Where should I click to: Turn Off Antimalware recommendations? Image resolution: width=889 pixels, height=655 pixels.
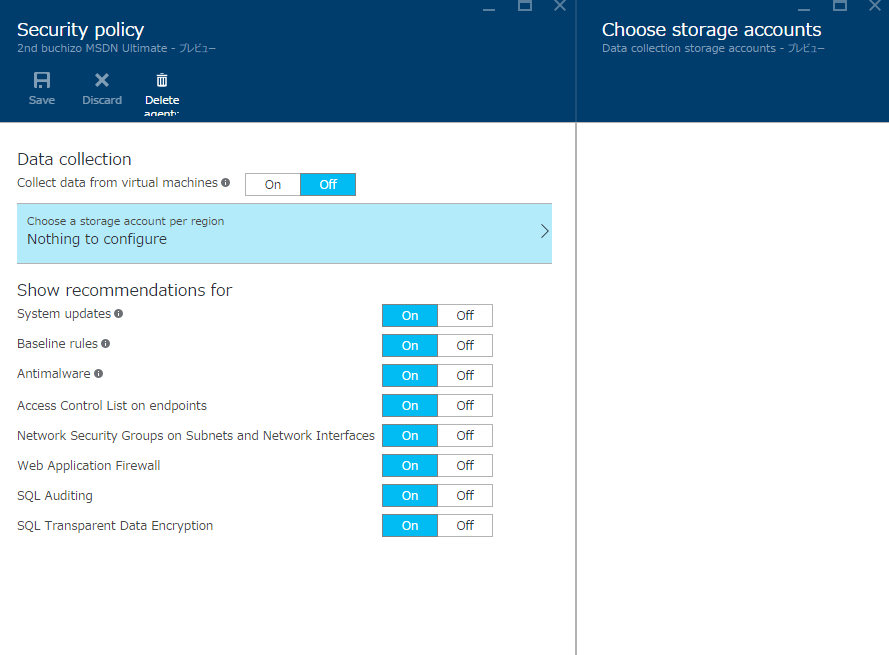tap(465, 375)
